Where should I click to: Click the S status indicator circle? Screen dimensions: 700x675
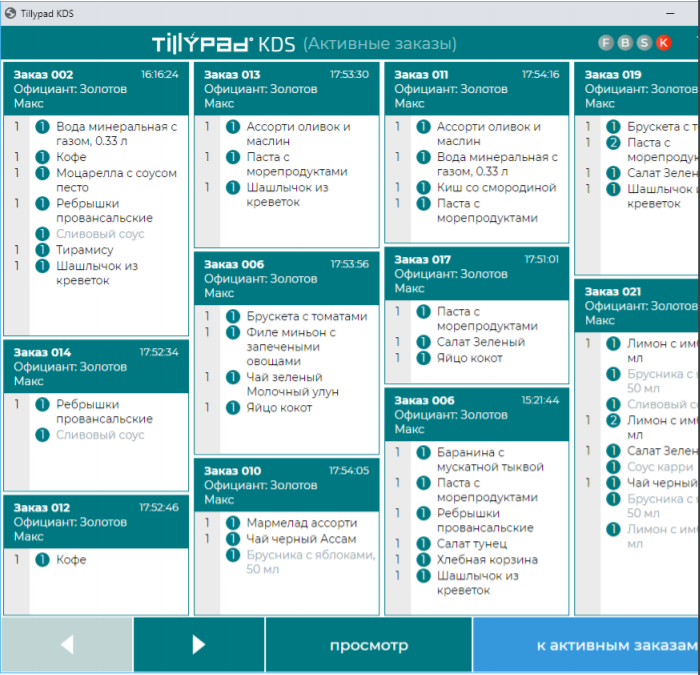coord(644,43)
